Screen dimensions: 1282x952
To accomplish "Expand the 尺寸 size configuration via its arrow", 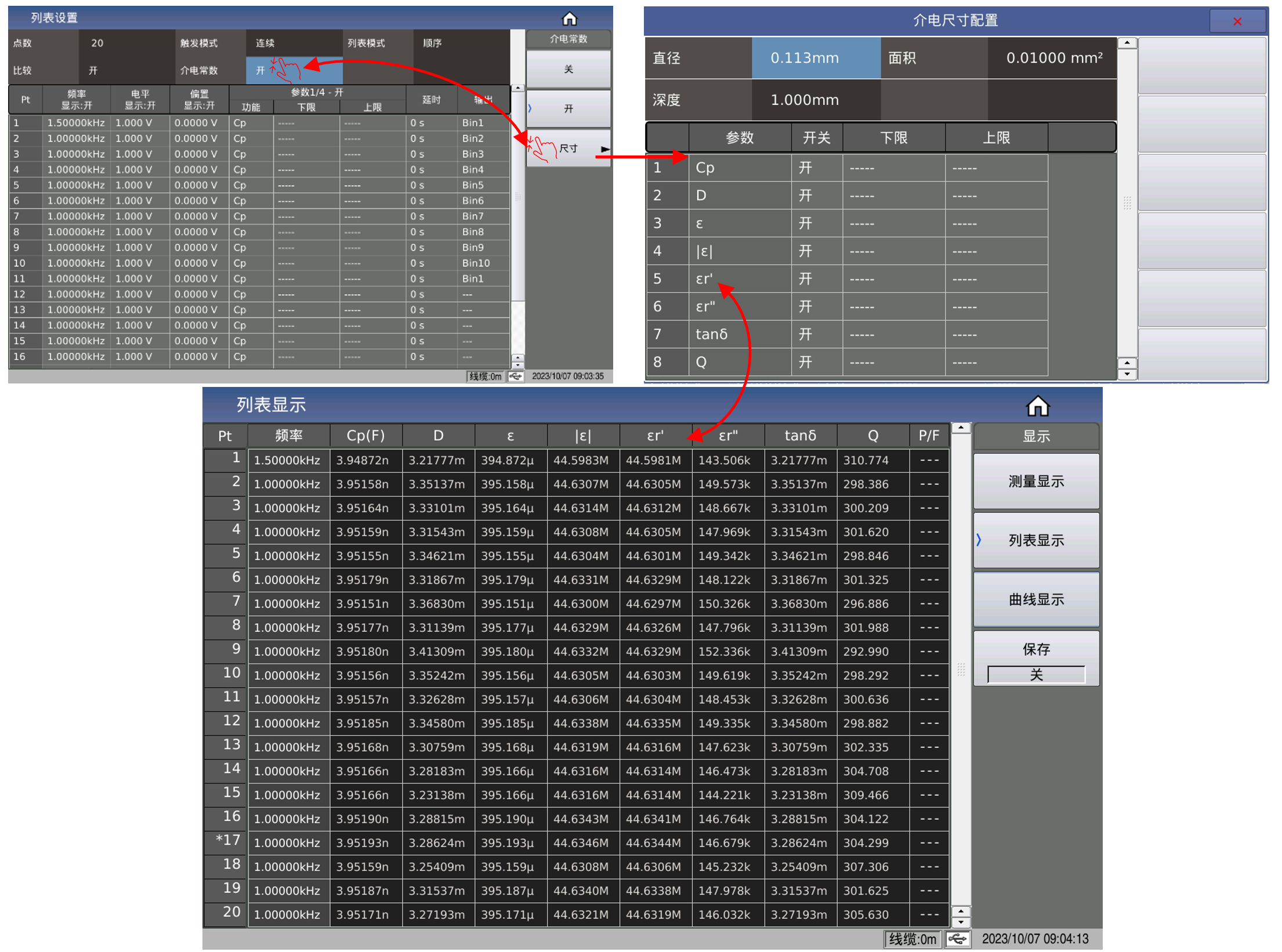I will coord(606,149).
